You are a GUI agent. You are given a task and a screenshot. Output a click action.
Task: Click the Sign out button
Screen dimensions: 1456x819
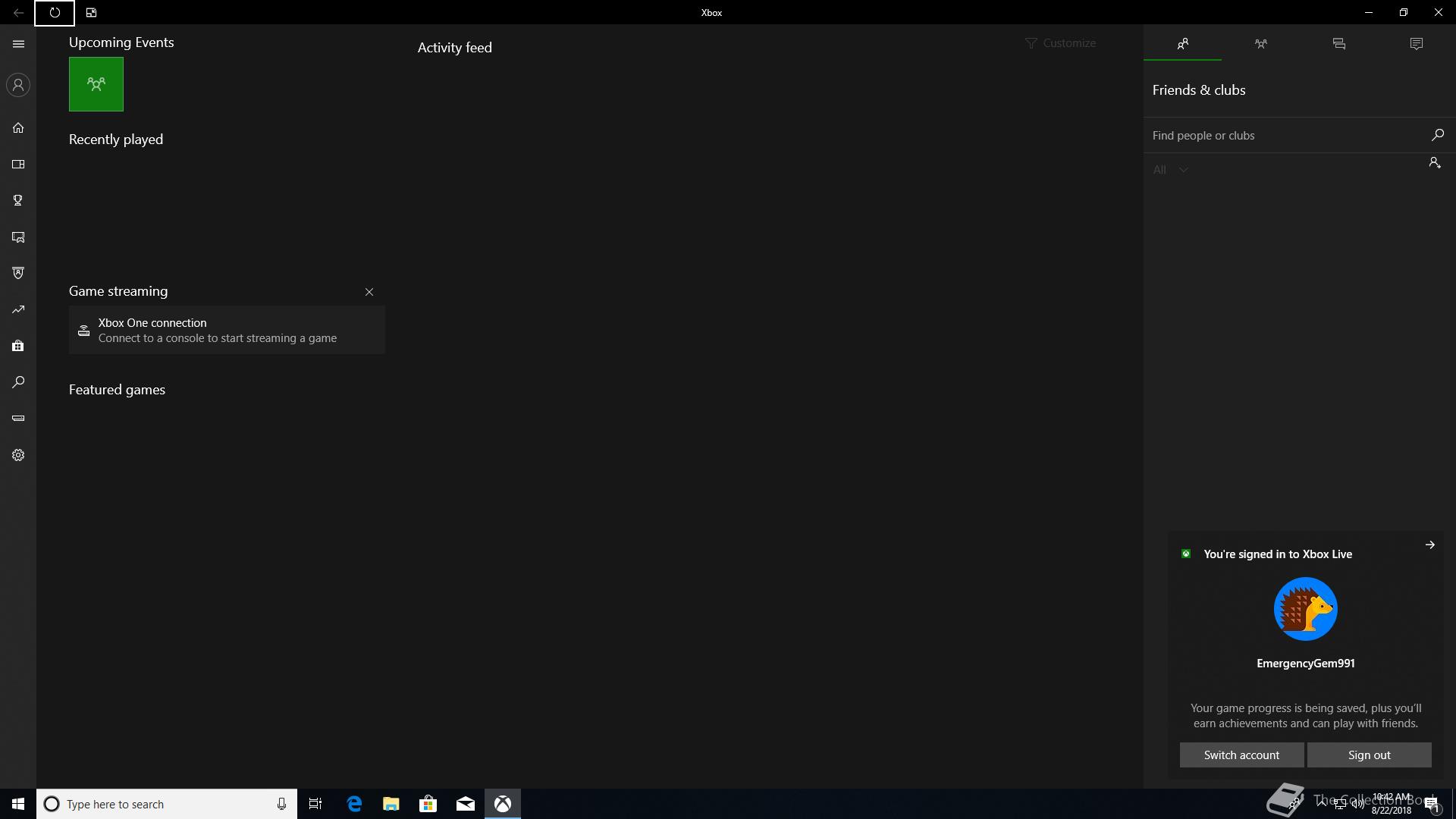coord(1369,755)
